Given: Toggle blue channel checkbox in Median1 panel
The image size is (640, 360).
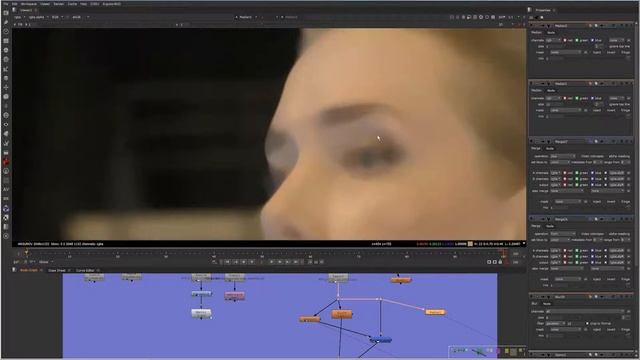Looking at the screenshot, I should 592,40.
